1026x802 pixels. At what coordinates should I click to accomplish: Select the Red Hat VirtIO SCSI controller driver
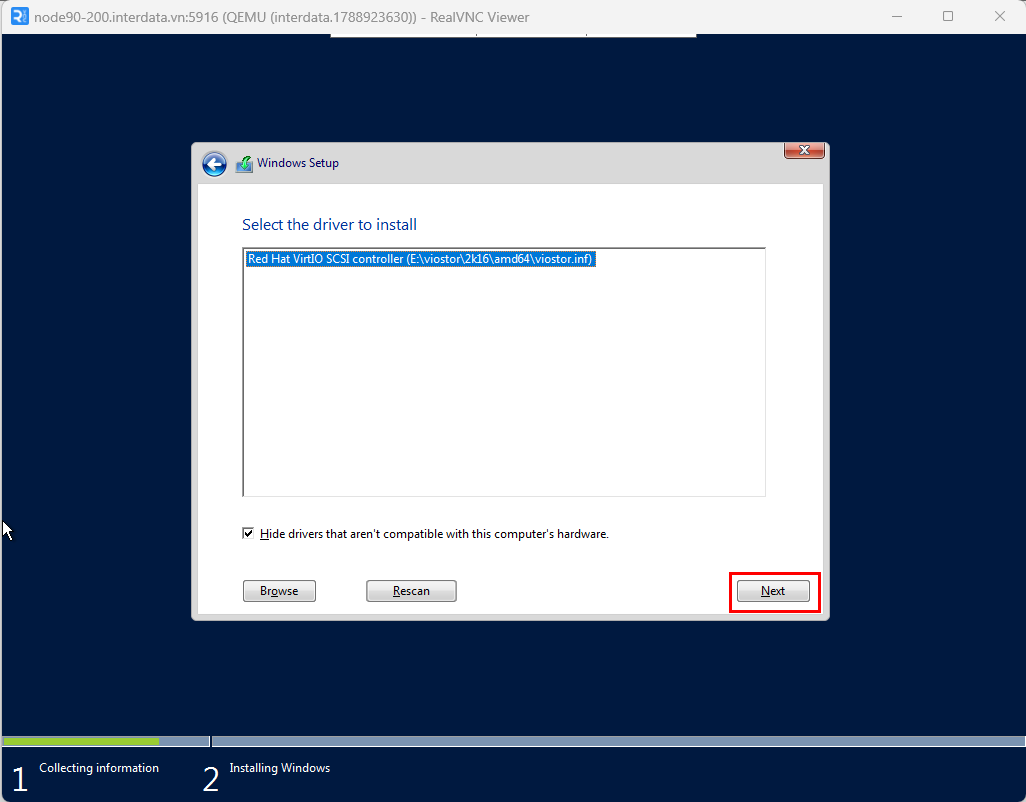[x=420, y=259]
